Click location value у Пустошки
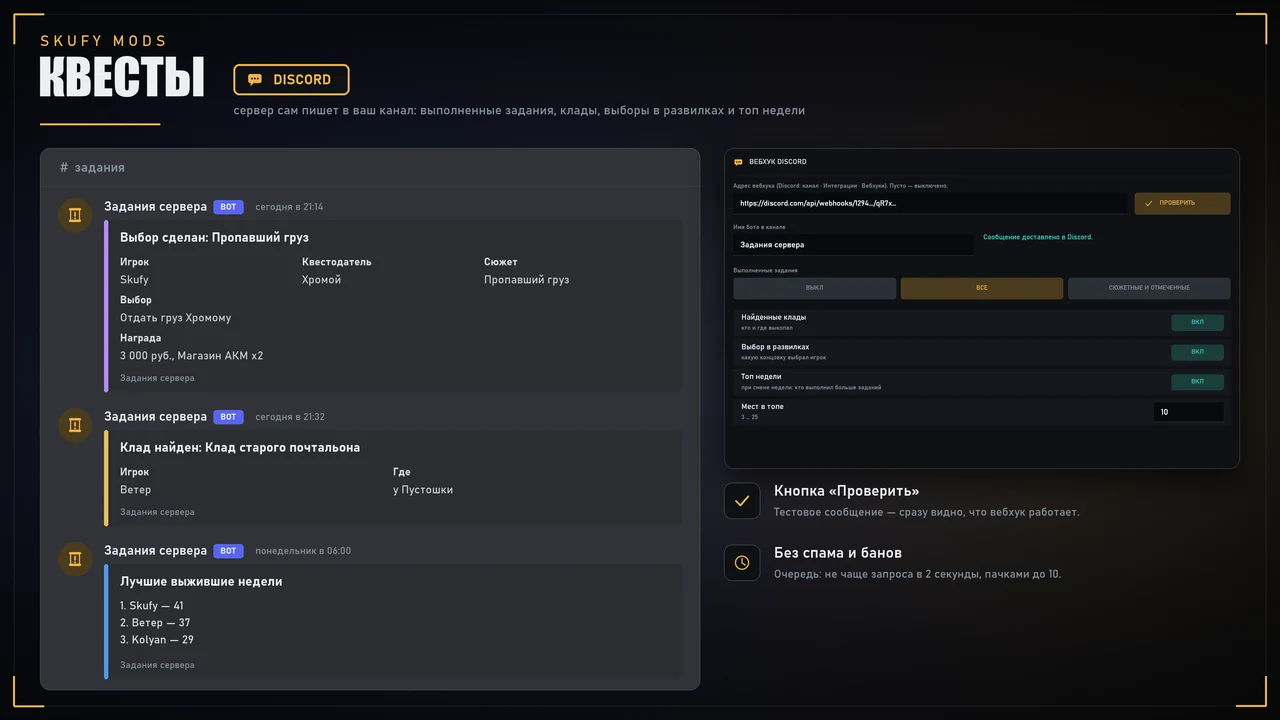1280x720 pixels. click(423, 490)
